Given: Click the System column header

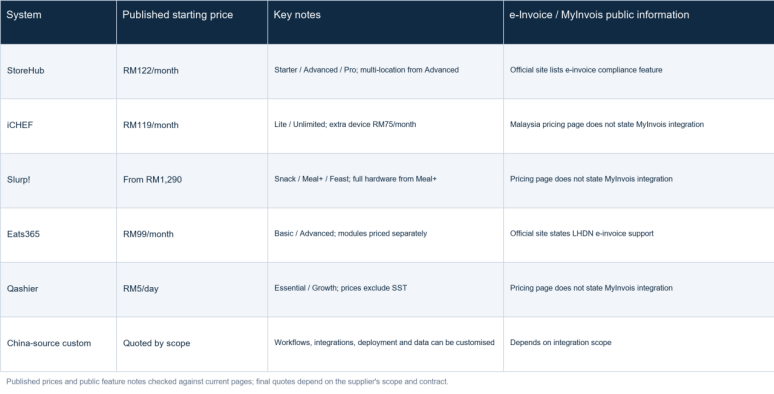Looking at the screenshot, I should point(58,22).
